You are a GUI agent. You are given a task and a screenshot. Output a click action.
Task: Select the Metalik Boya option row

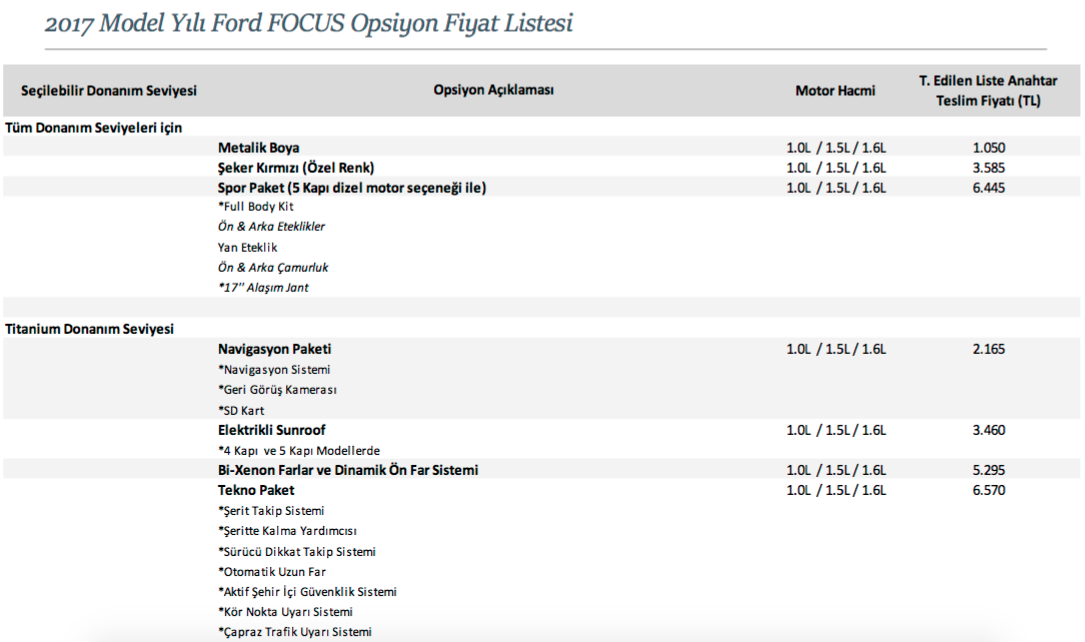pyautogui.click(x=542, y=147)
